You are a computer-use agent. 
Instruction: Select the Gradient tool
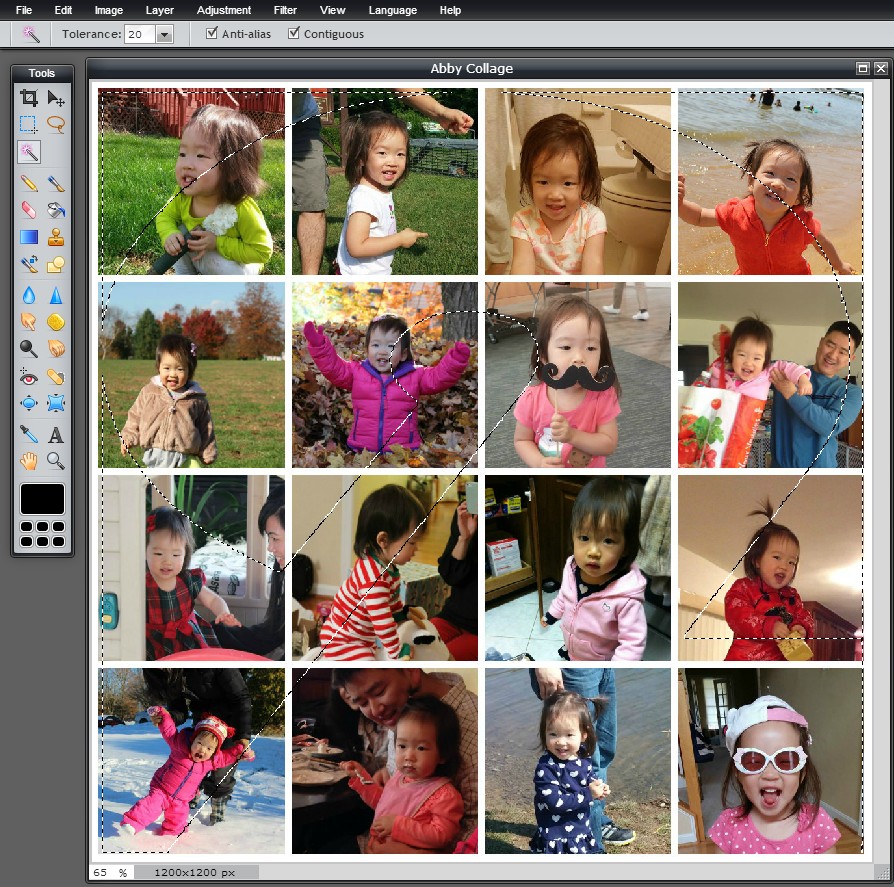(29, 237)
